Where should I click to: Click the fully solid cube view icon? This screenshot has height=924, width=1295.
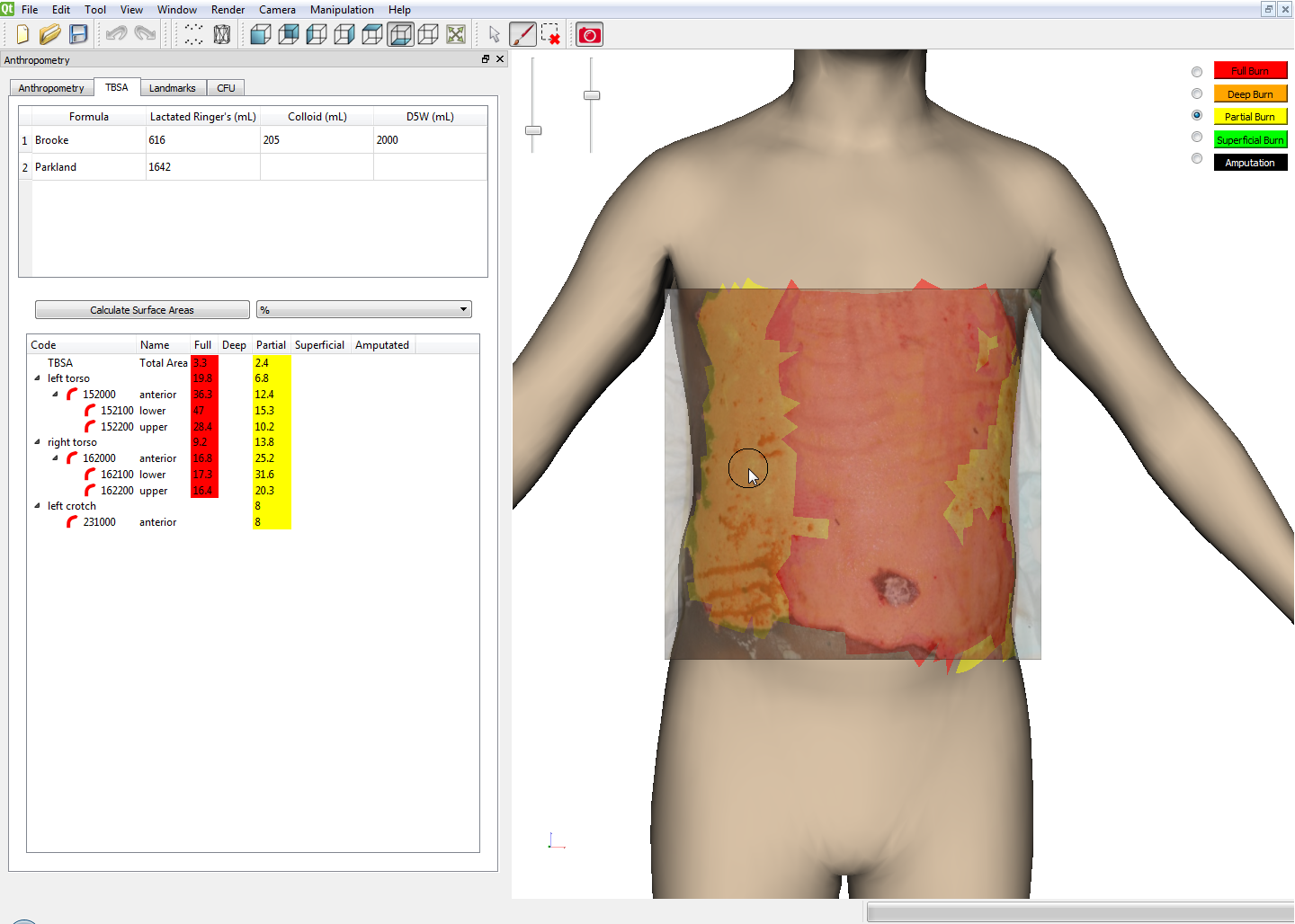tap(261, 34)
